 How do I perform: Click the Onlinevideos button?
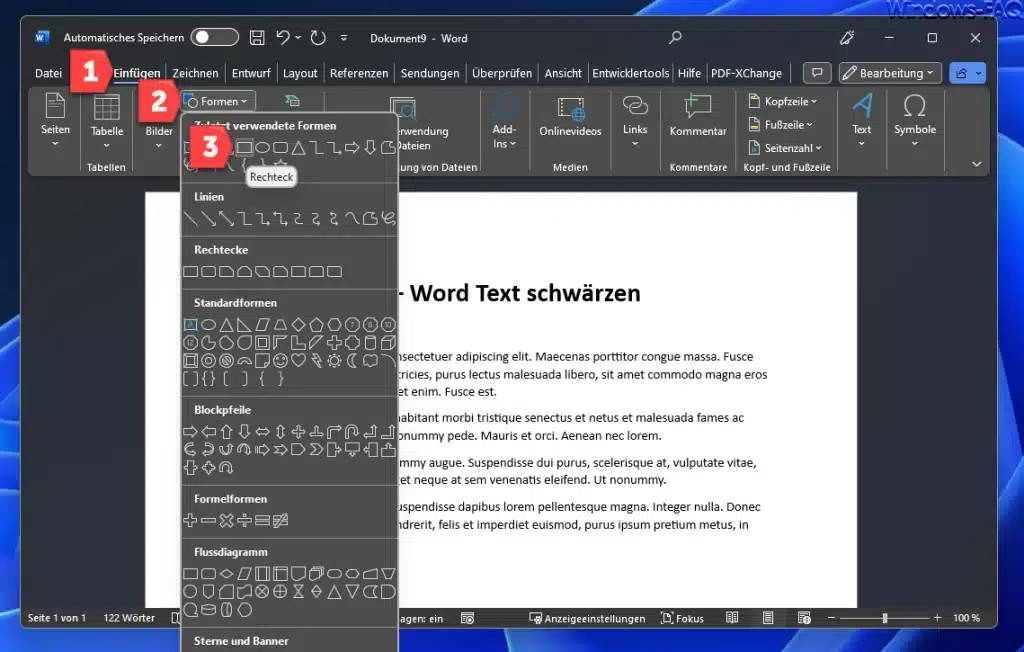pyautogui.click(x=570, y=118)
